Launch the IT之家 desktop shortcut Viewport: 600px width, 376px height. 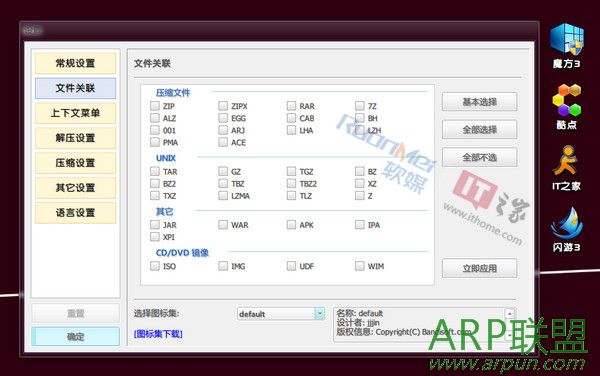(x=566, y=168)
